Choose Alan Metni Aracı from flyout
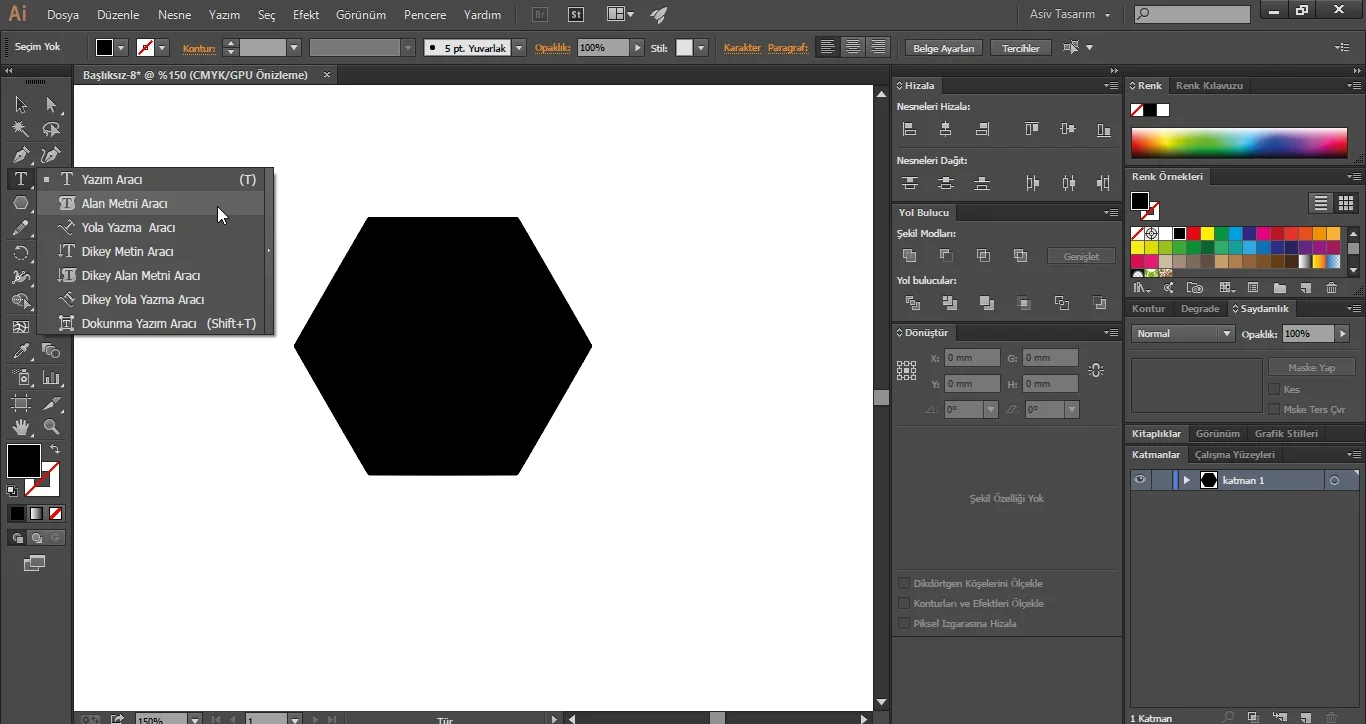This screenshot has height=724, width=1366. point(152,203)
